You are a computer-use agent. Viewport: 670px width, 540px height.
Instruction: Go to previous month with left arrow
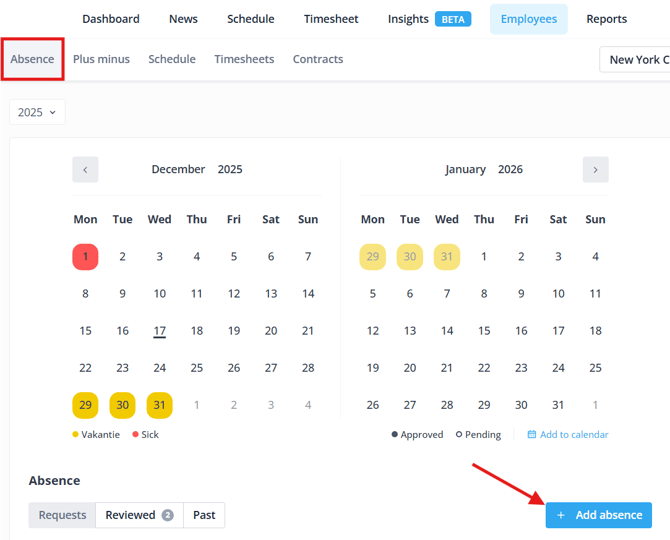pos(85,170)
